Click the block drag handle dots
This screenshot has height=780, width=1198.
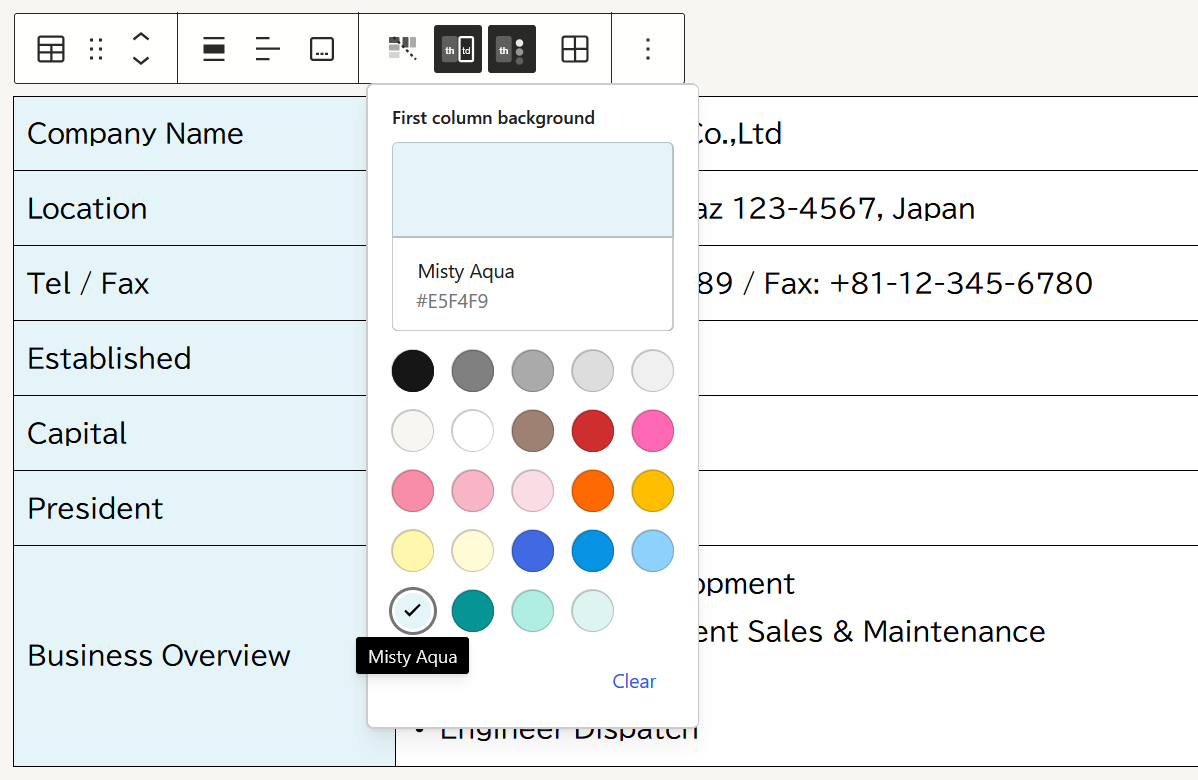tap(96, 50)
